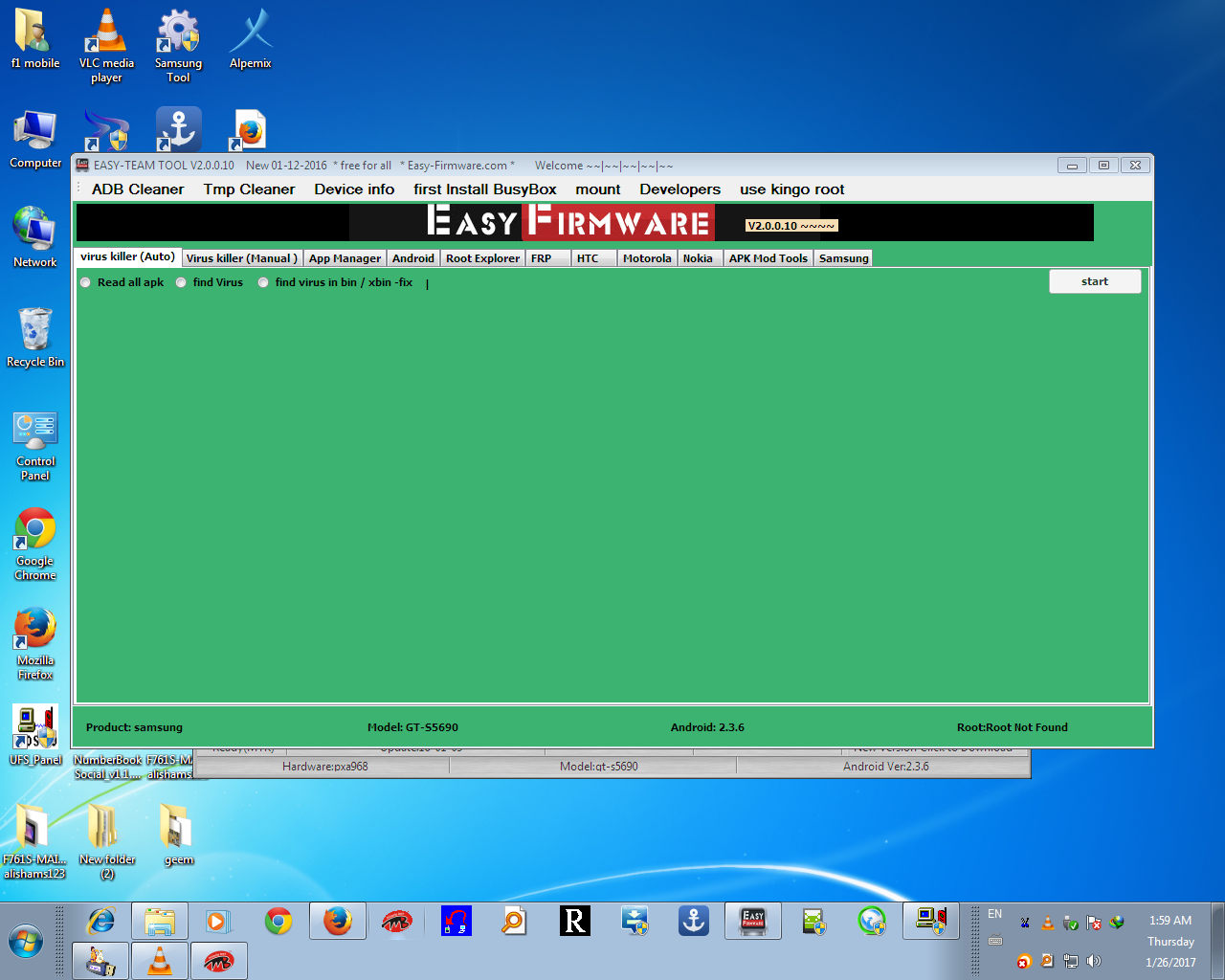The height and width of the screenshot is (980, 1225).
Task: Click the Model: GT-S5690 status text
Action: coord(412,727)
